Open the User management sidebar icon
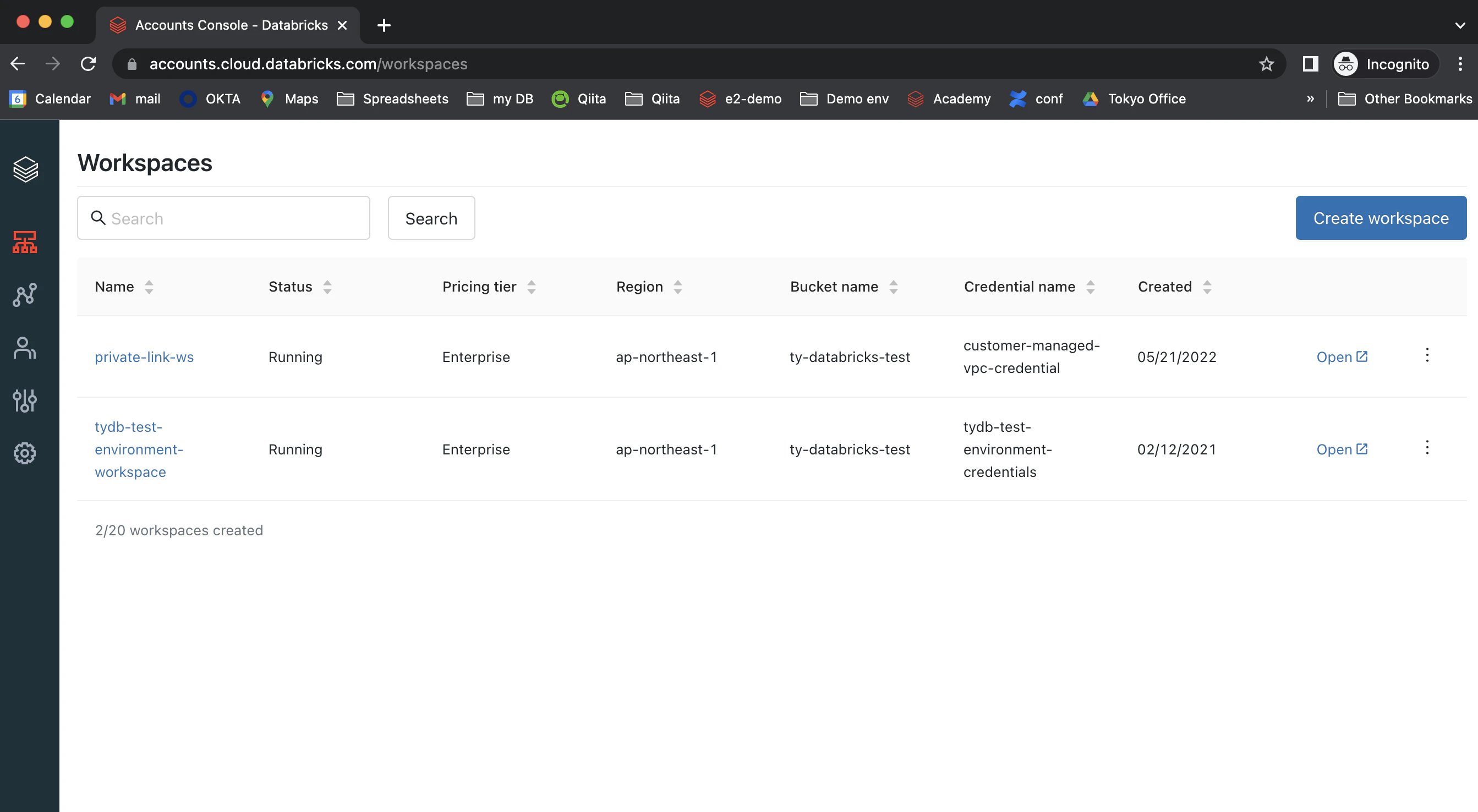 coord(25,348)
